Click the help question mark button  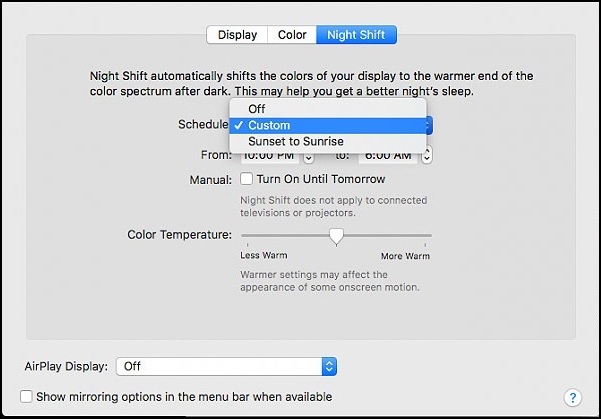[573, 398]
